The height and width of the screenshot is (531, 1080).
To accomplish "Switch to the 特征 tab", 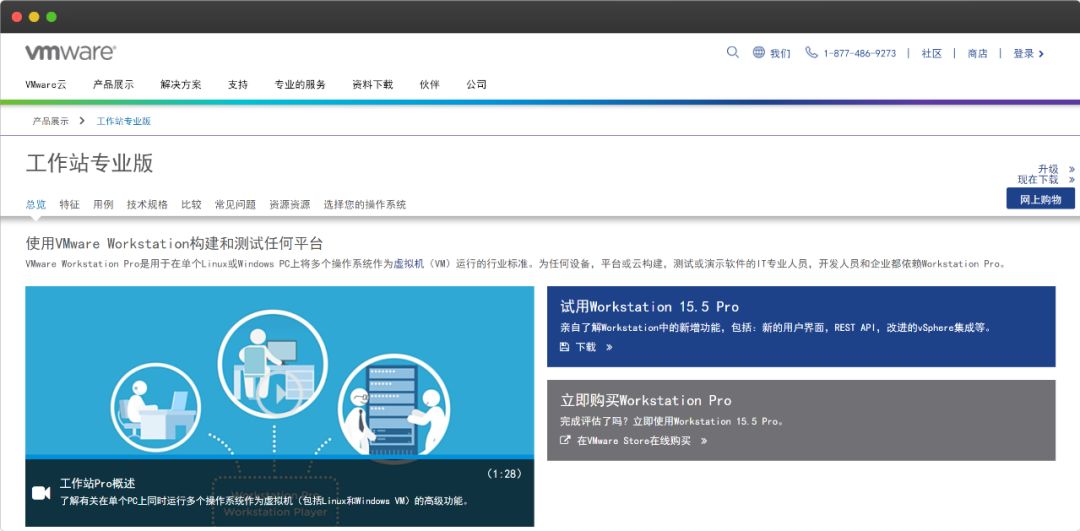I will [x=70, y=205].
